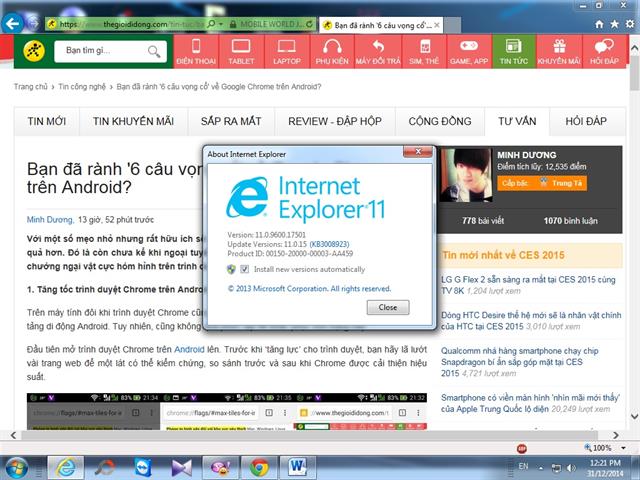Open the LAPTOP category
640x480 pixels.
[x=287, y=51]
